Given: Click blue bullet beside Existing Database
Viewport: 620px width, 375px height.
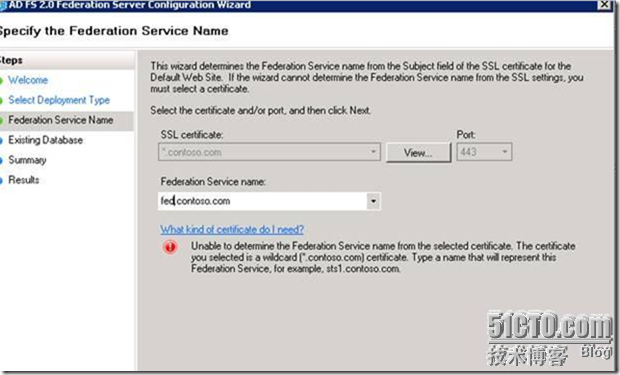Looking at the screenshot, I should tap(1, 140).
